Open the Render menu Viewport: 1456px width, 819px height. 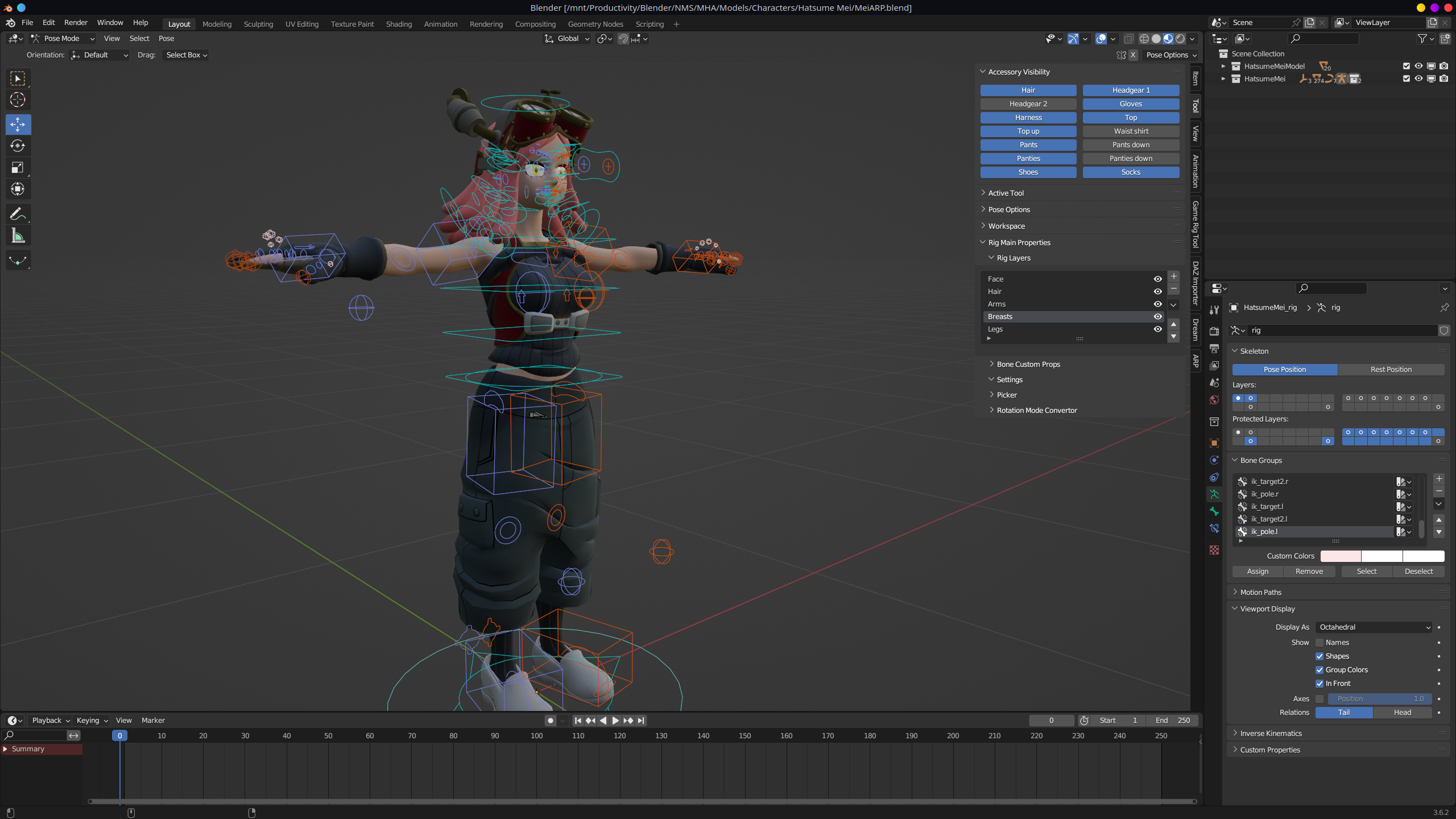(x=76, y=23)
